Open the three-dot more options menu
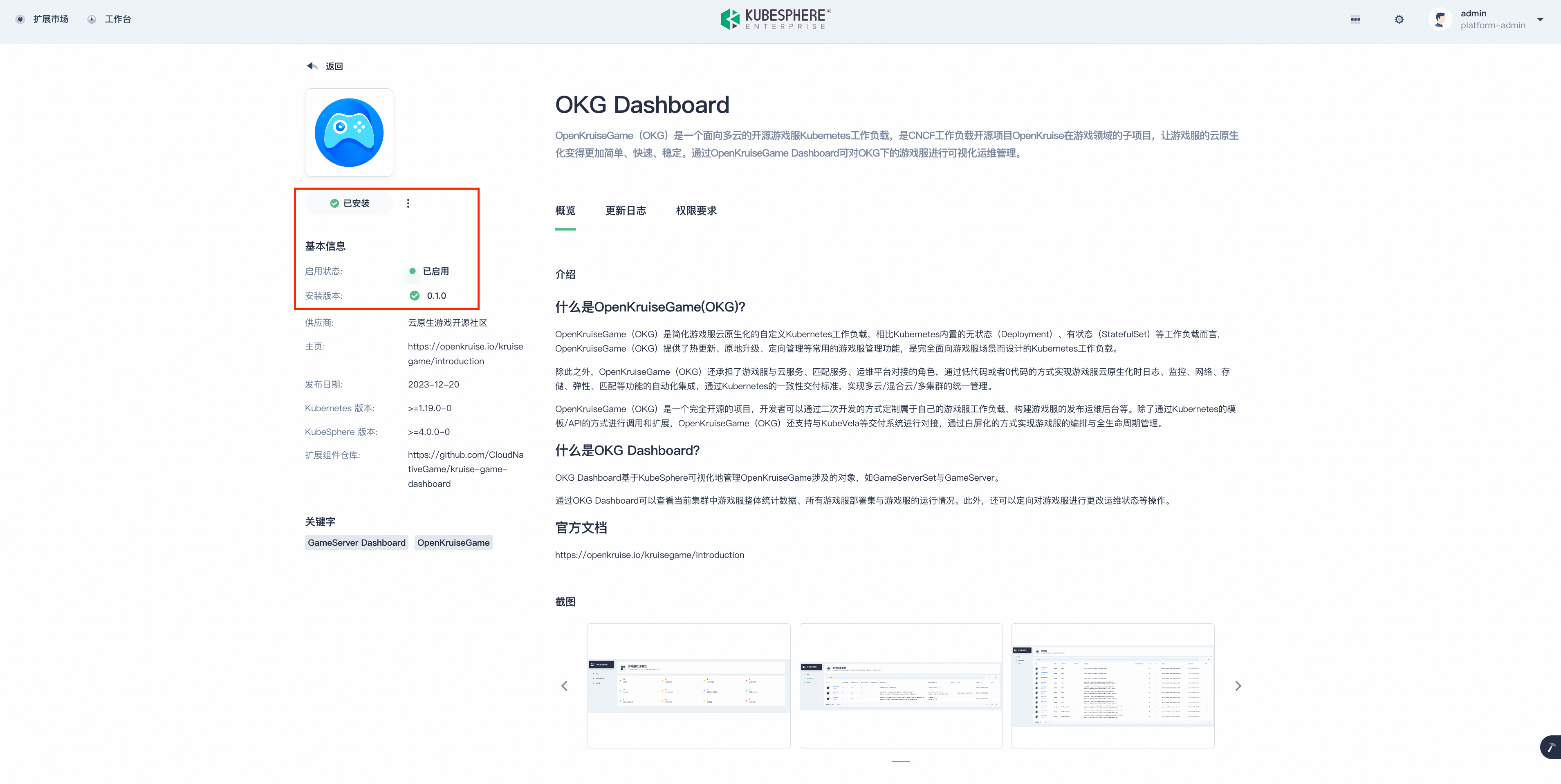 [408, 203]
